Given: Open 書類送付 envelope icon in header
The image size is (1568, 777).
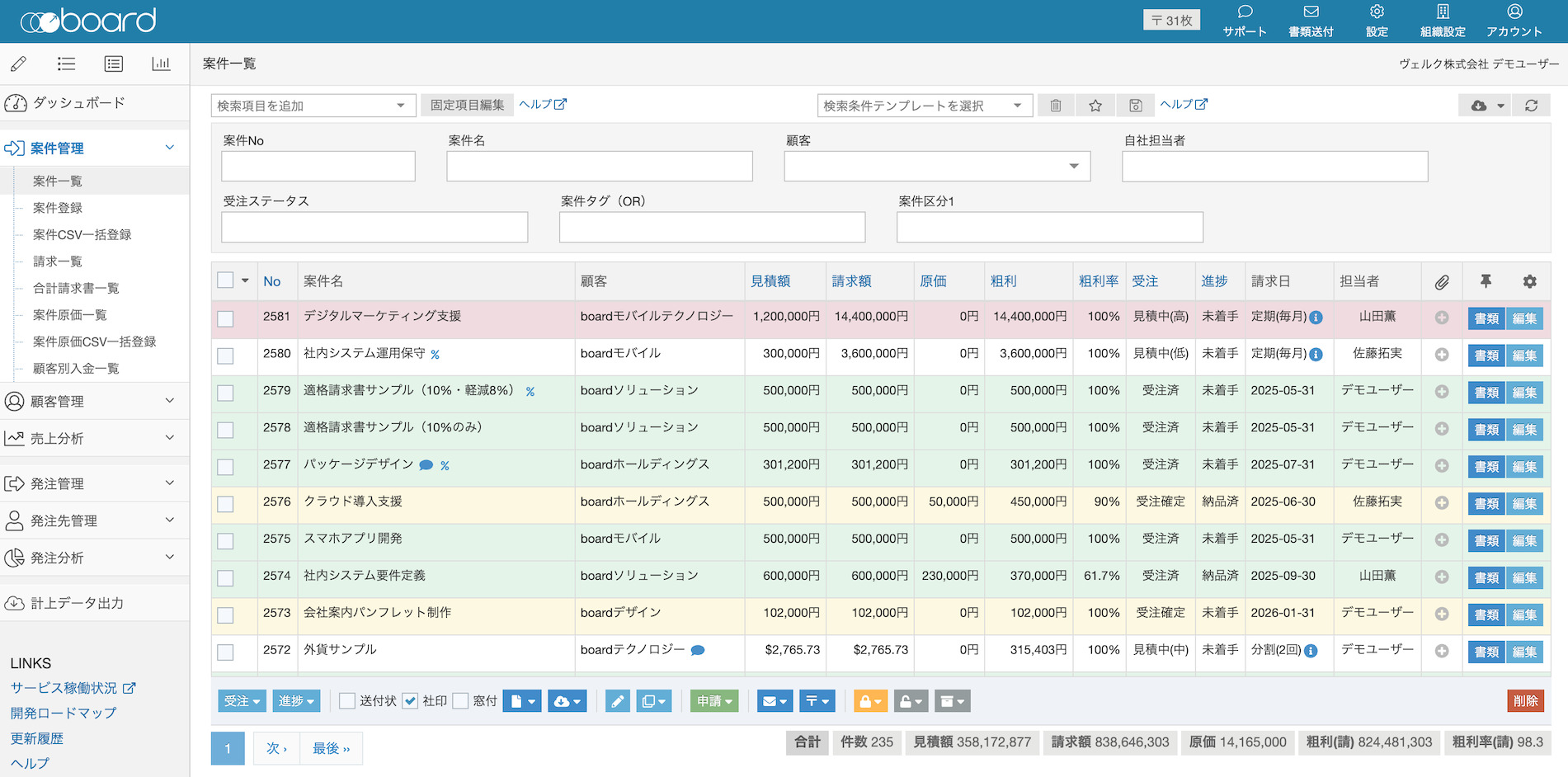Looking at the screenshot, I should tap(1311, 12).
